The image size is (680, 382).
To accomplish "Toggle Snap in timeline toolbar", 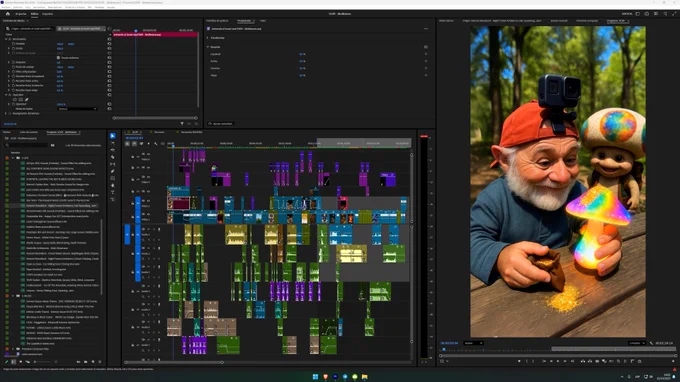I will click(x=134, y=144).
